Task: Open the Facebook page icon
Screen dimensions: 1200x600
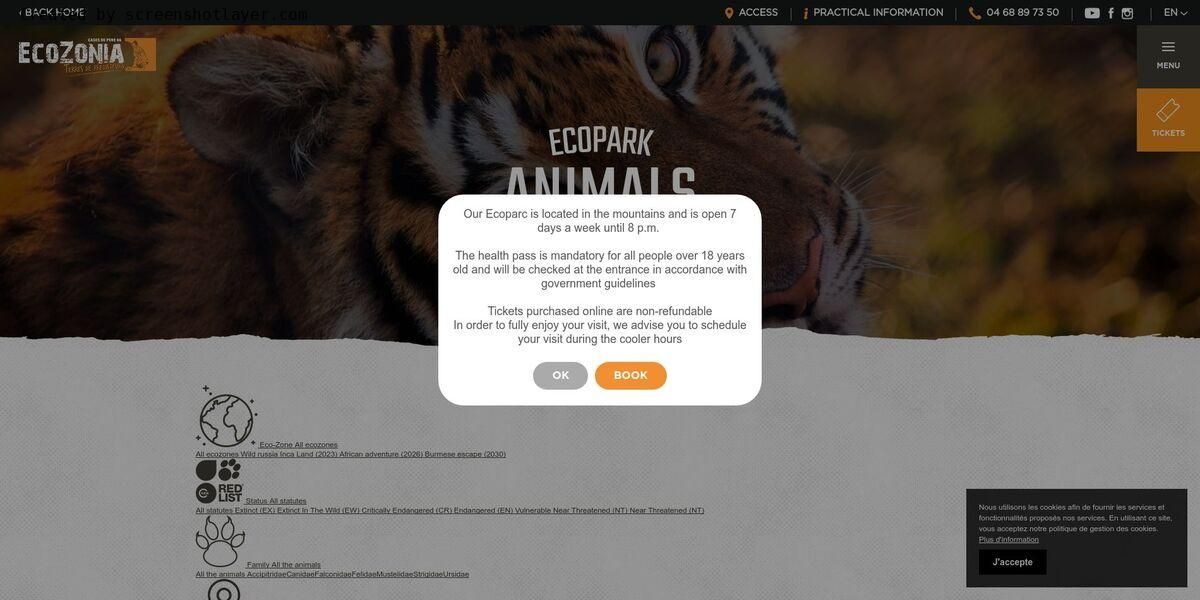Action: click(x=1111, y=13)
